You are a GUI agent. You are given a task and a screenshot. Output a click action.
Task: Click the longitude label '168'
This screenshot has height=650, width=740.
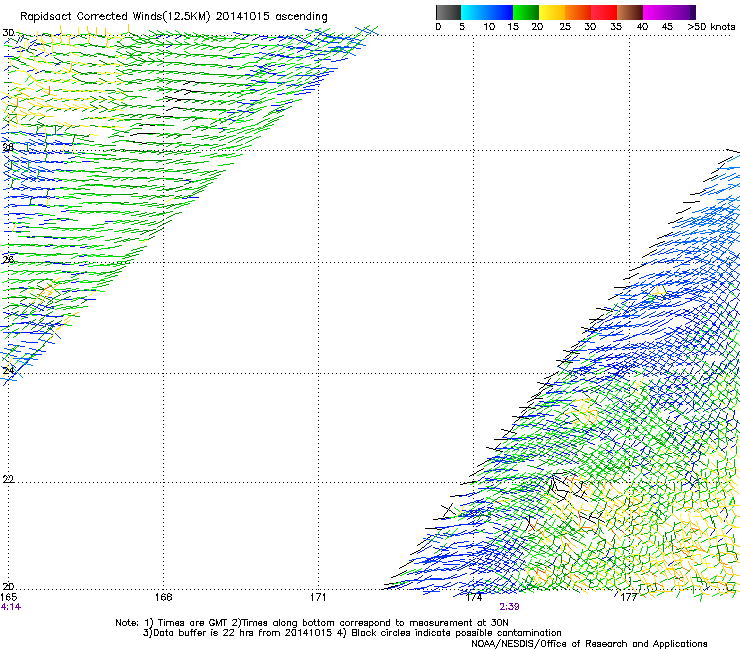163,597
